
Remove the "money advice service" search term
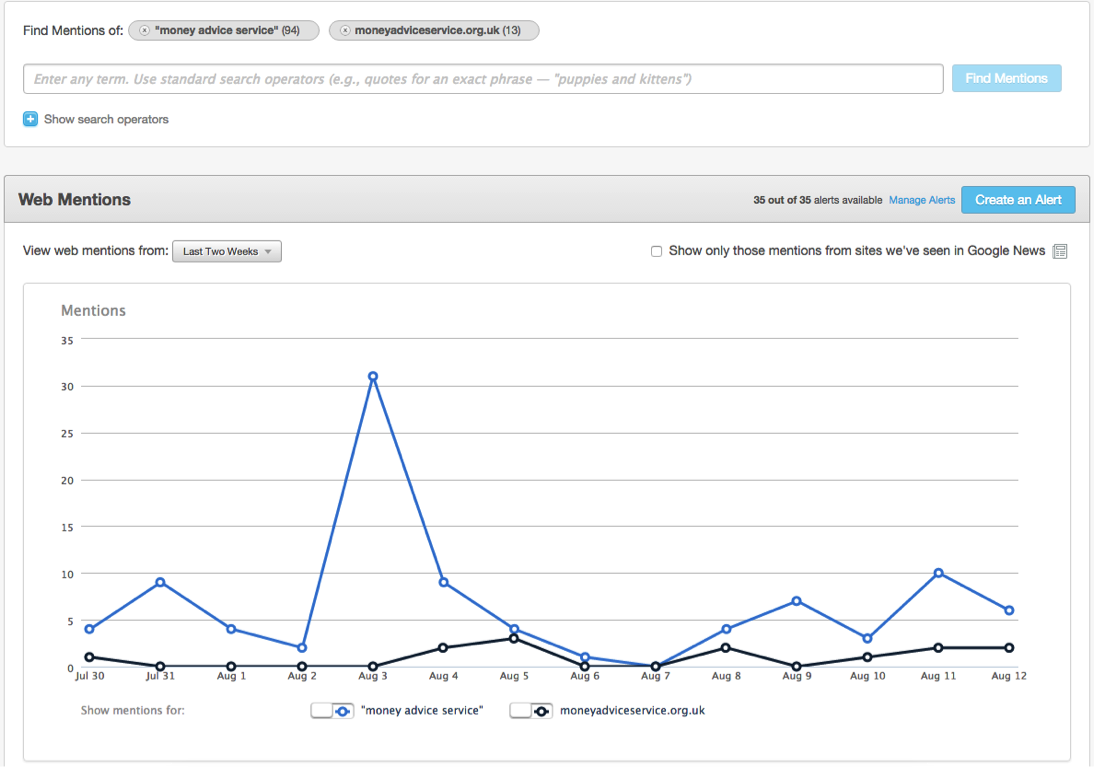(145, 31)
